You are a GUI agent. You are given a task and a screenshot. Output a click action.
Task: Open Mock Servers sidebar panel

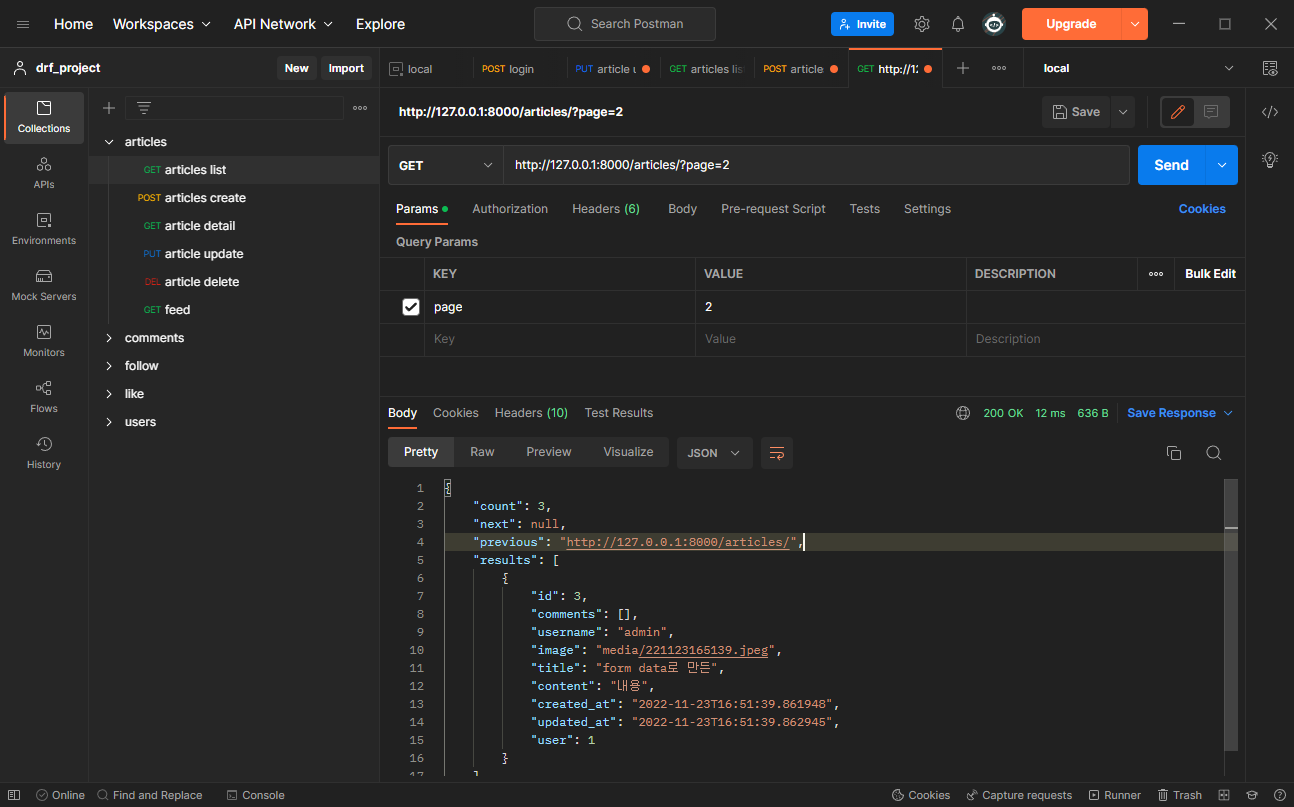tap(44, 285)
